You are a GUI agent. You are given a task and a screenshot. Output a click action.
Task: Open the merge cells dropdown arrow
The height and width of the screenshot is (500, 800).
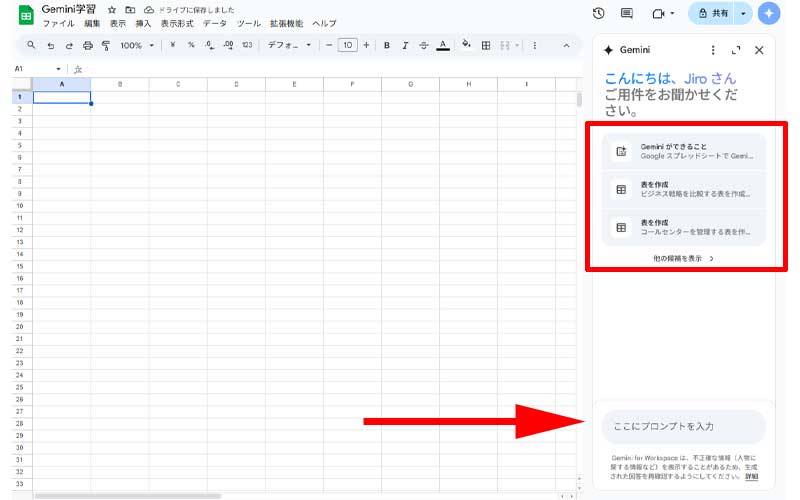coord(517,45)
